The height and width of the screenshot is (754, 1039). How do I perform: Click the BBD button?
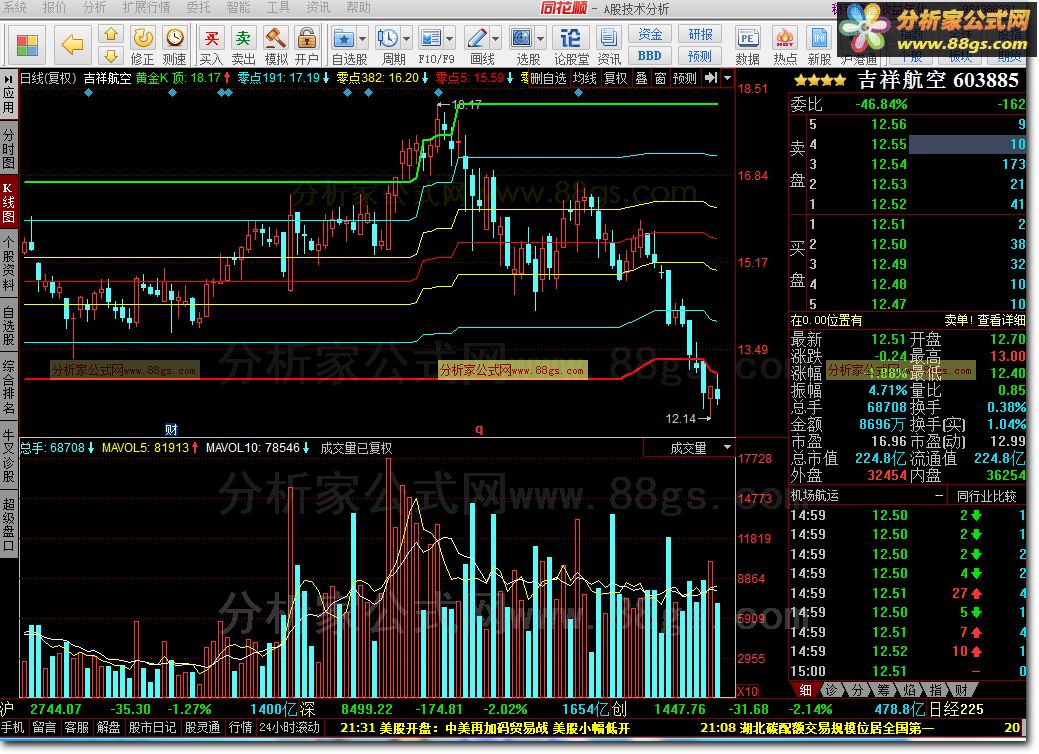[x=650, y=56]
